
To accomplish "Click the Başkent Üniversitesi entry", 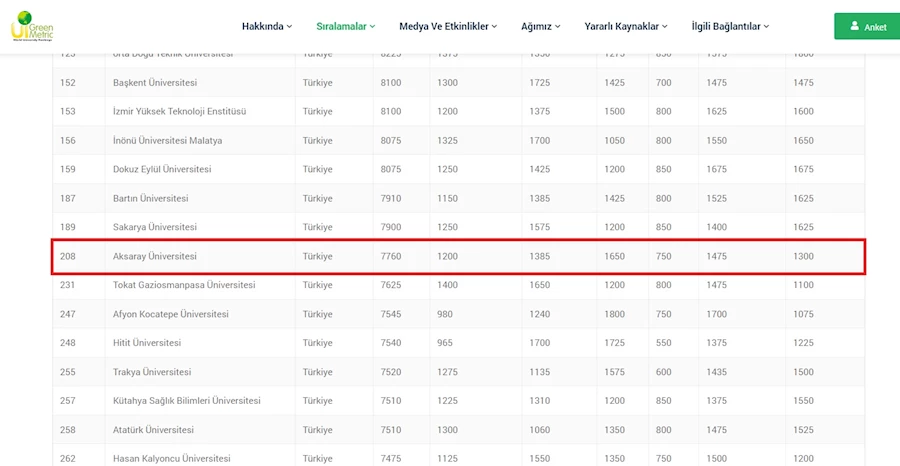I will click(x=155, y=83).
